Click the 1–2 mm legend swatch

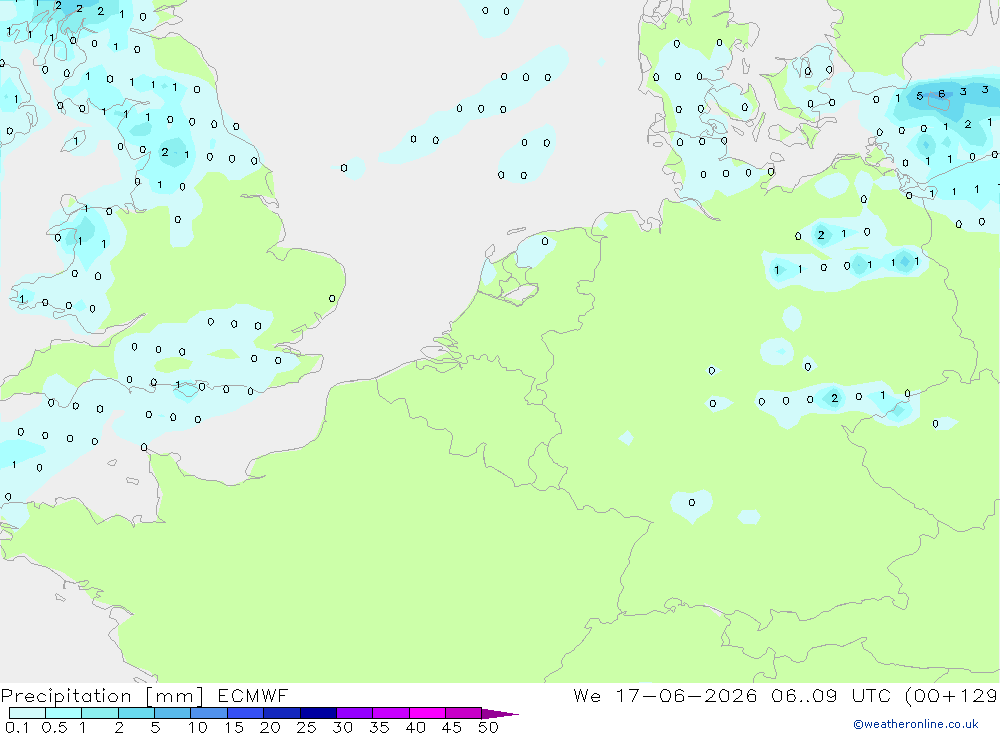click(x=99, y=713)
